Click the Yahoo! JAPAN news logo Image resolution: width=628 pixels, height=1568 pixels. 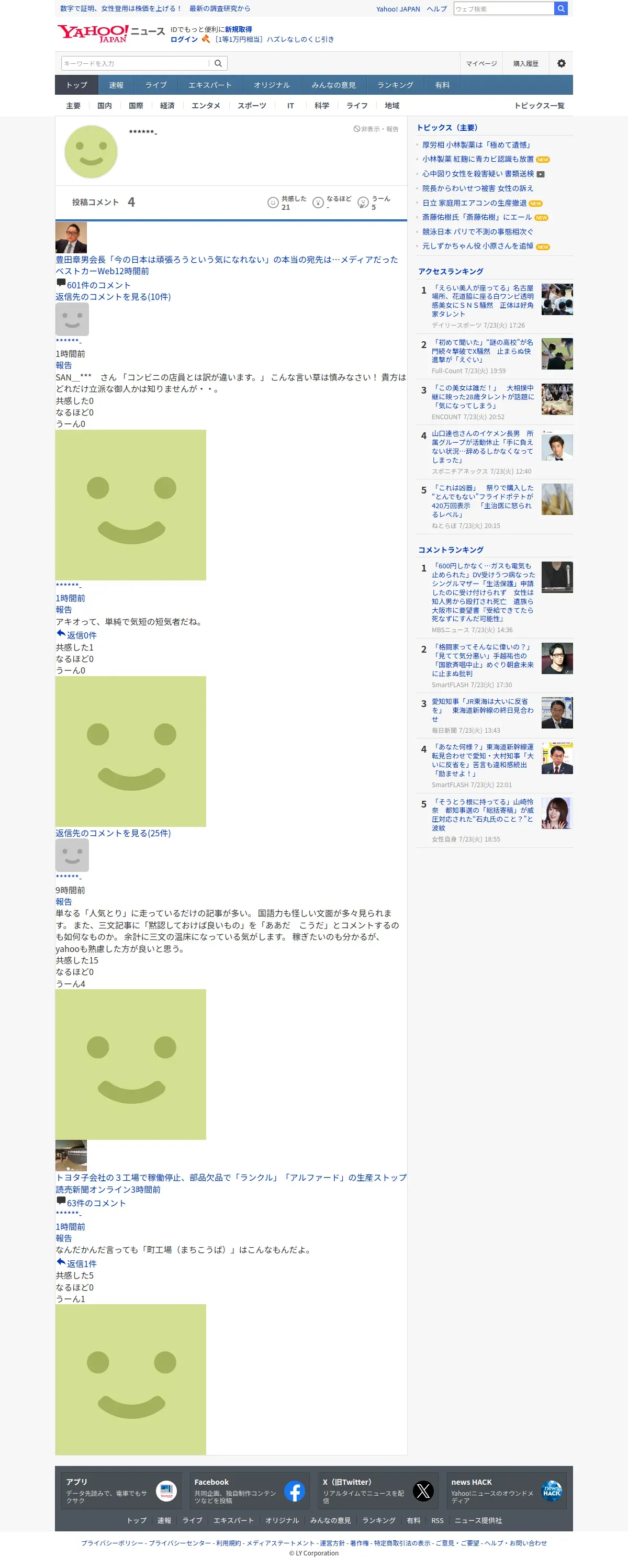click(111, 33)
